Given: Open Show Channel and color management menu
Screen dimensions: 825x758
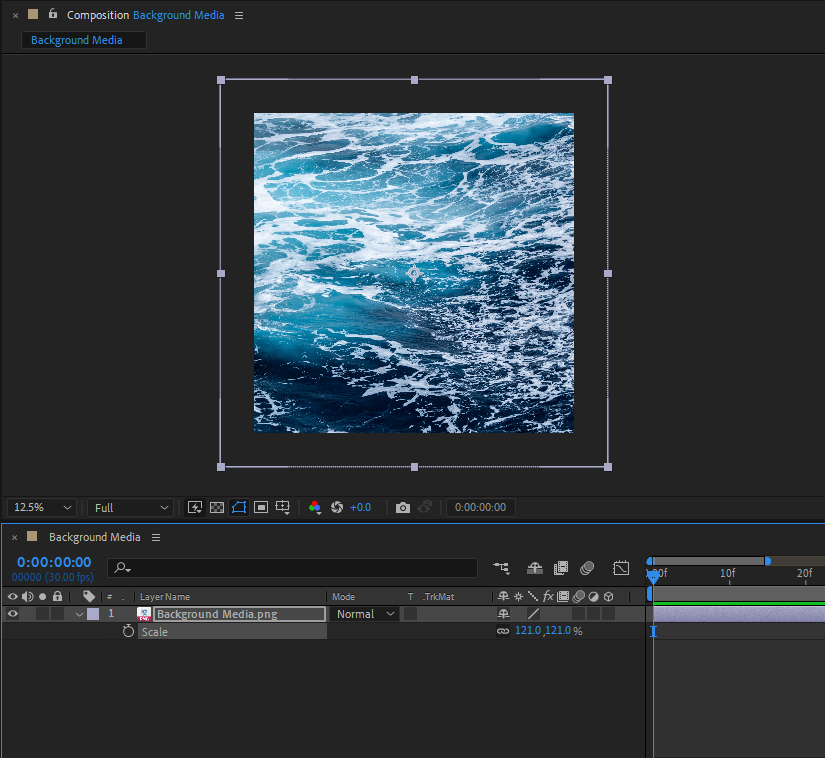Looking at the screenshot, I should [315, 507].
